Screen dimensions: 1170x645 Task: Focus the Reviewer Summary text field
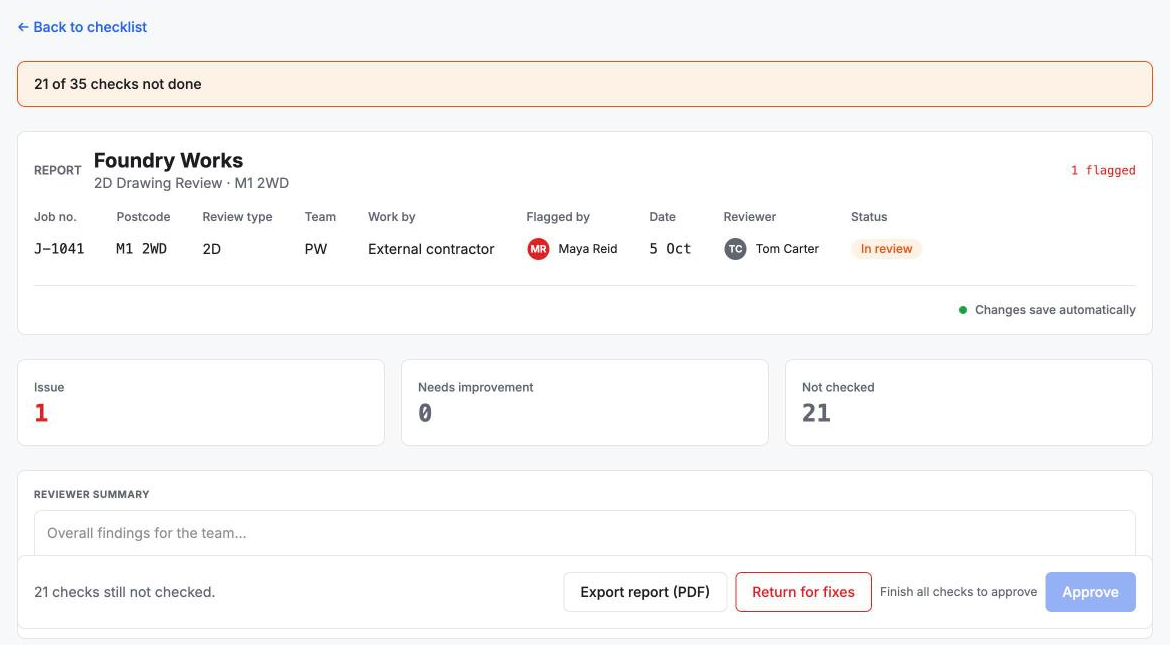click(584, 533)
